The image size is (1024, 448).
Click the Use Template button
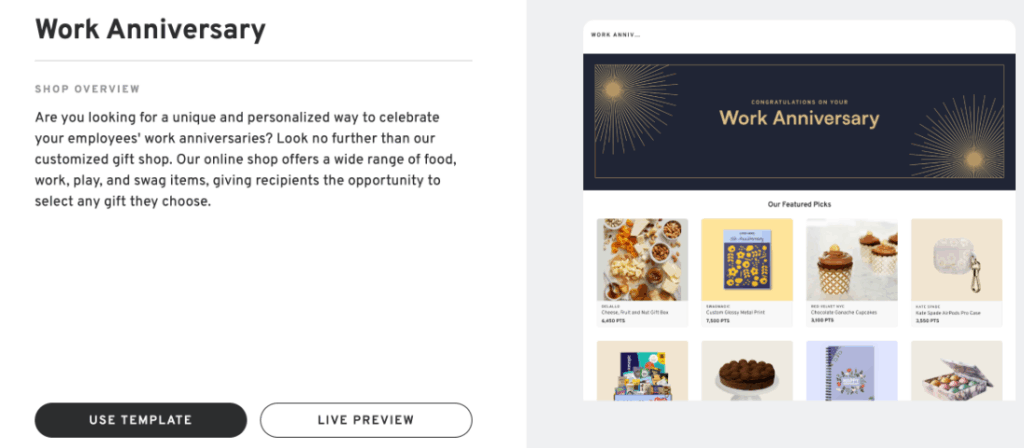(140, 420)
